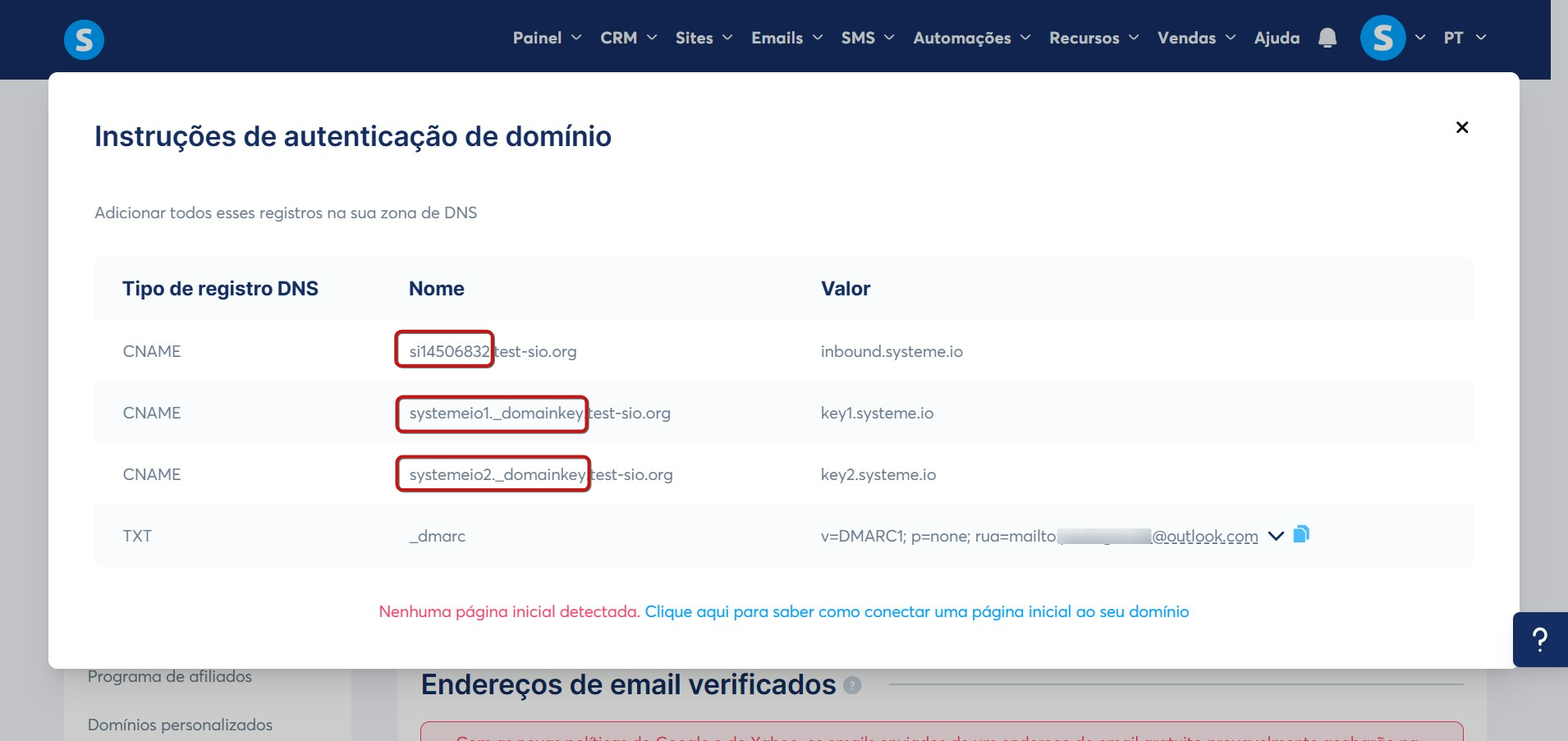
Task: Copy the DMARC TXT record value
Action: click(x=1301, y=535)
